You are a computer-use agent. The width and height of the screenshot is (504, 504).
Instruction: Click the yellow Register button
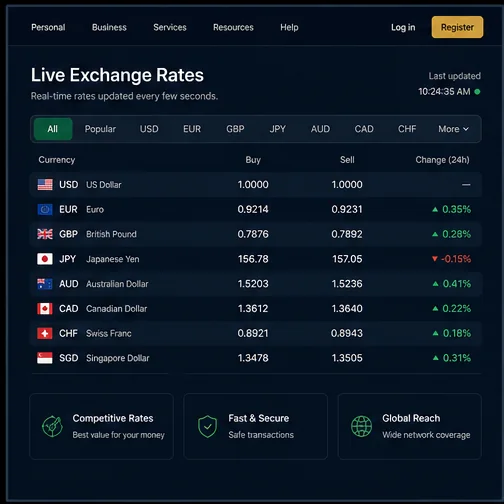tap(457, 27)
